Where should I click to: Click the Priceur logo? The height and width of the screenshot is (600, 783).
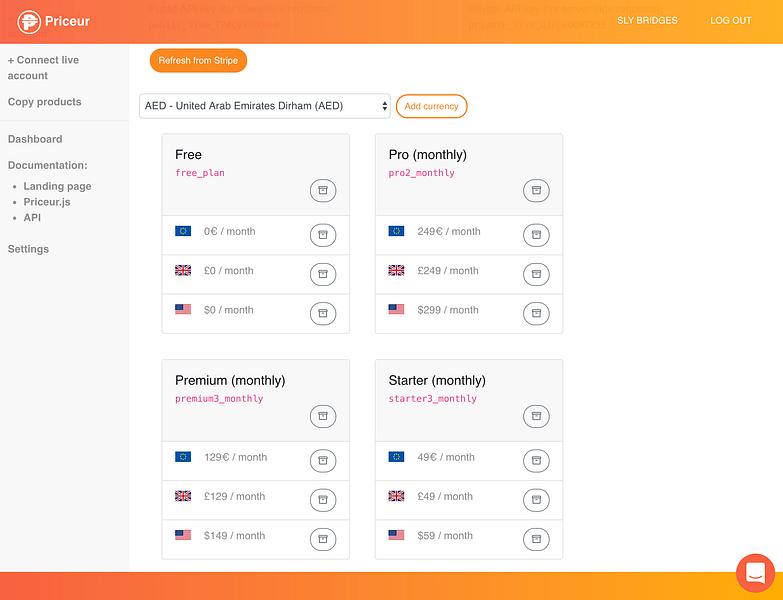53,21
